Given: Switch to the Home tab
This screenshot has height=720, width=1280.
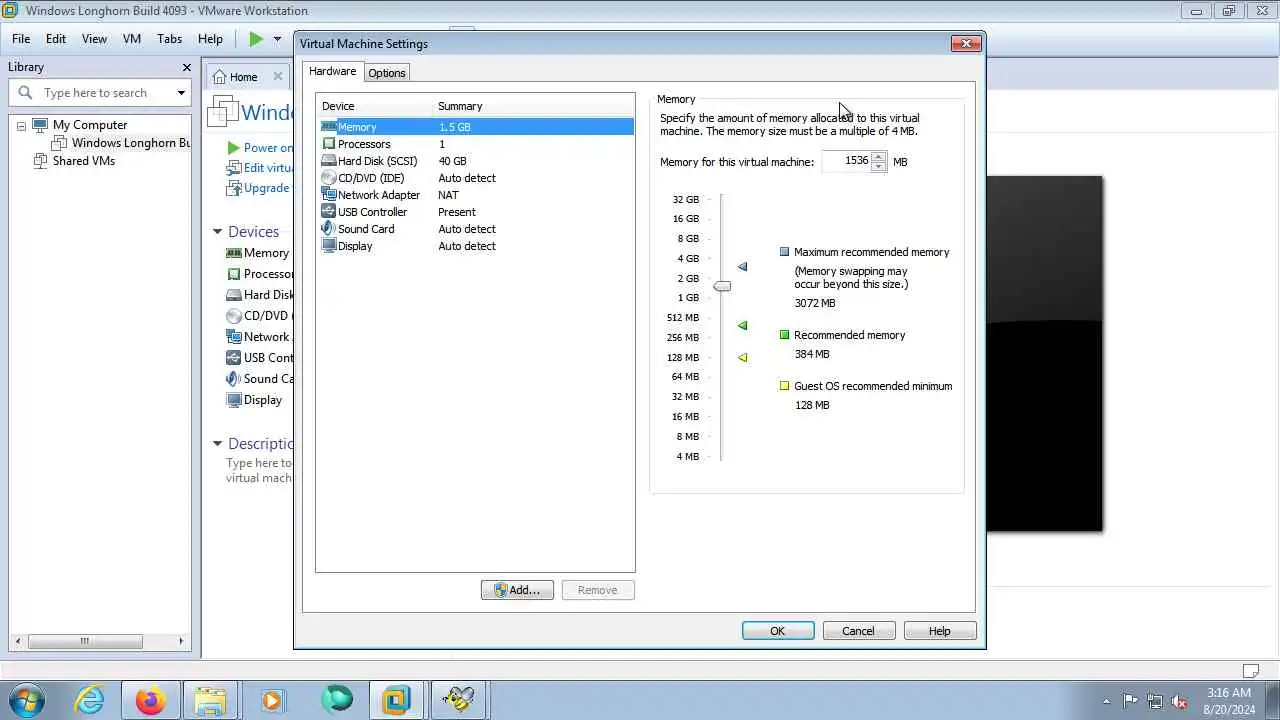Looking at the screenshot, I should 243,77.
